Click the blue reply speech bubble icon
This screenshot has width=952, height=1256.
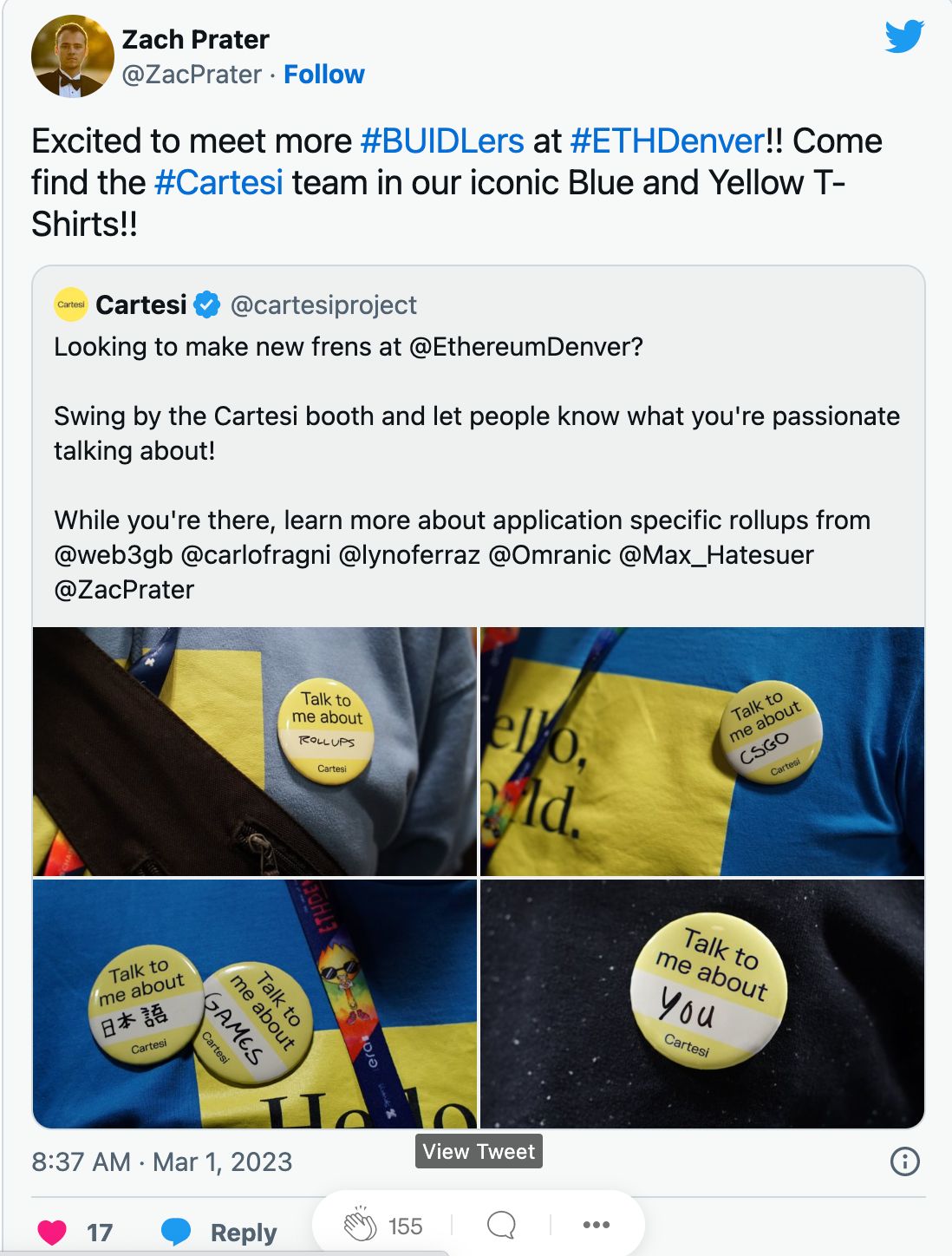coord(176,1232)
